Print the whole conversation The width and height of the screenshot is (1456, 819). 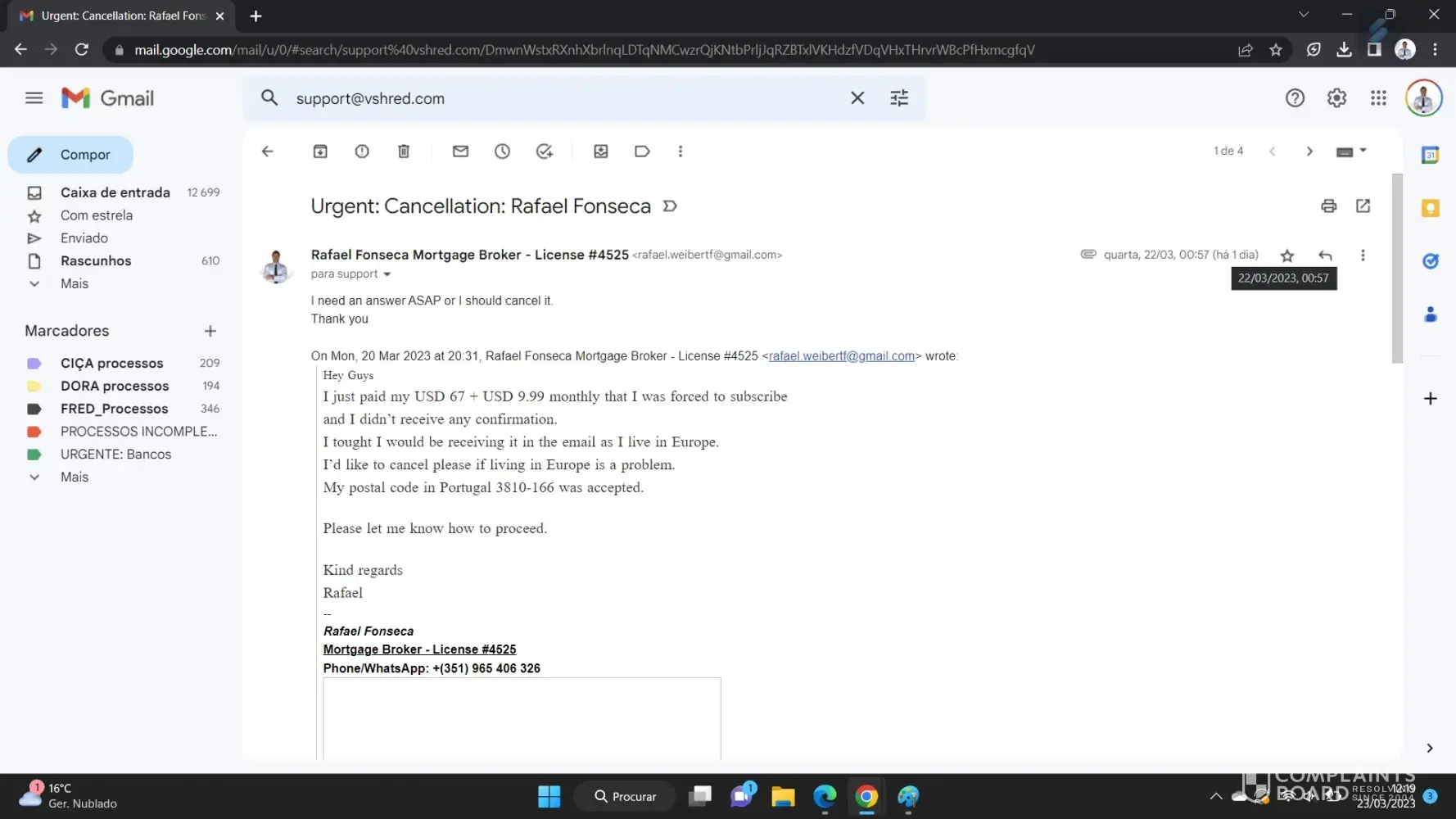point(1328,206)
